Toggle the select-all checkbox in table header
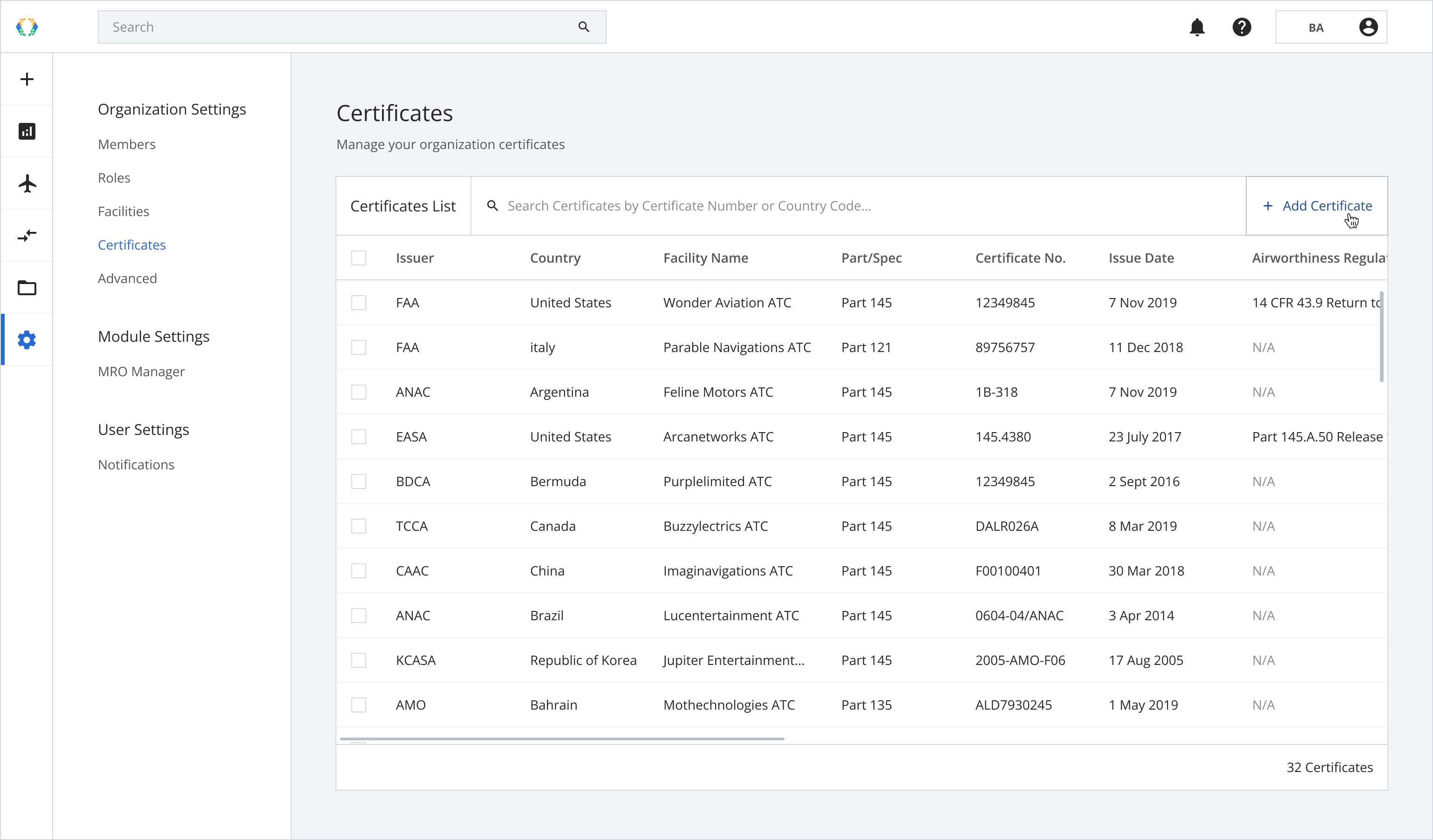1433x840 pixels. [358, 258]
